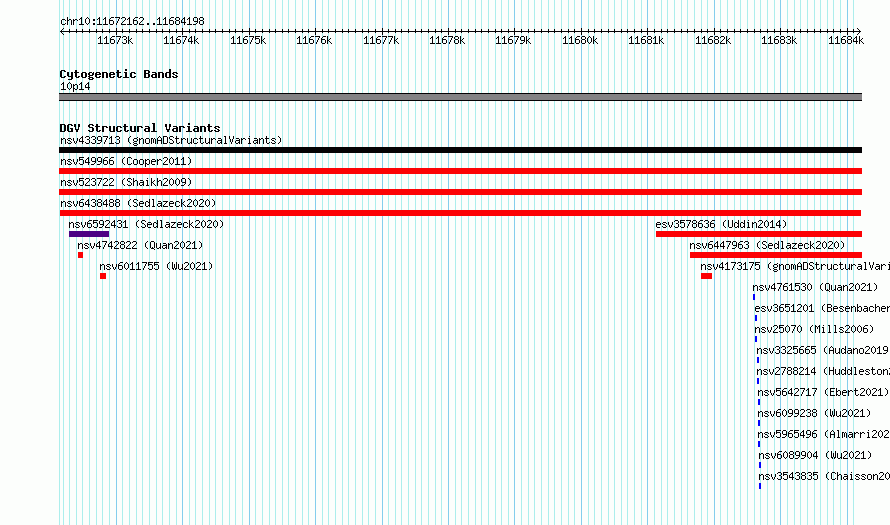This screenshot has height=525, width=890.
Task: Click the 11683k ruler tick label
Action: (x=779, y=40)
